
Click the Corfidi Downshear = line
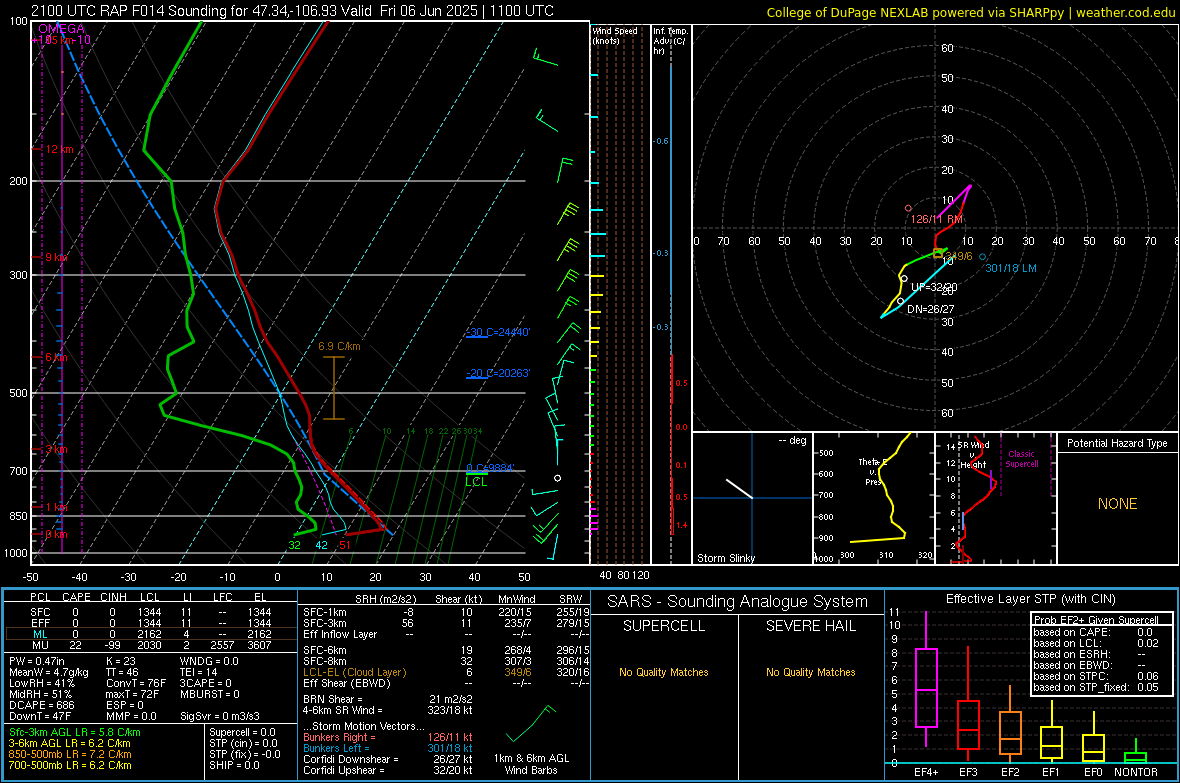[388, 759]
